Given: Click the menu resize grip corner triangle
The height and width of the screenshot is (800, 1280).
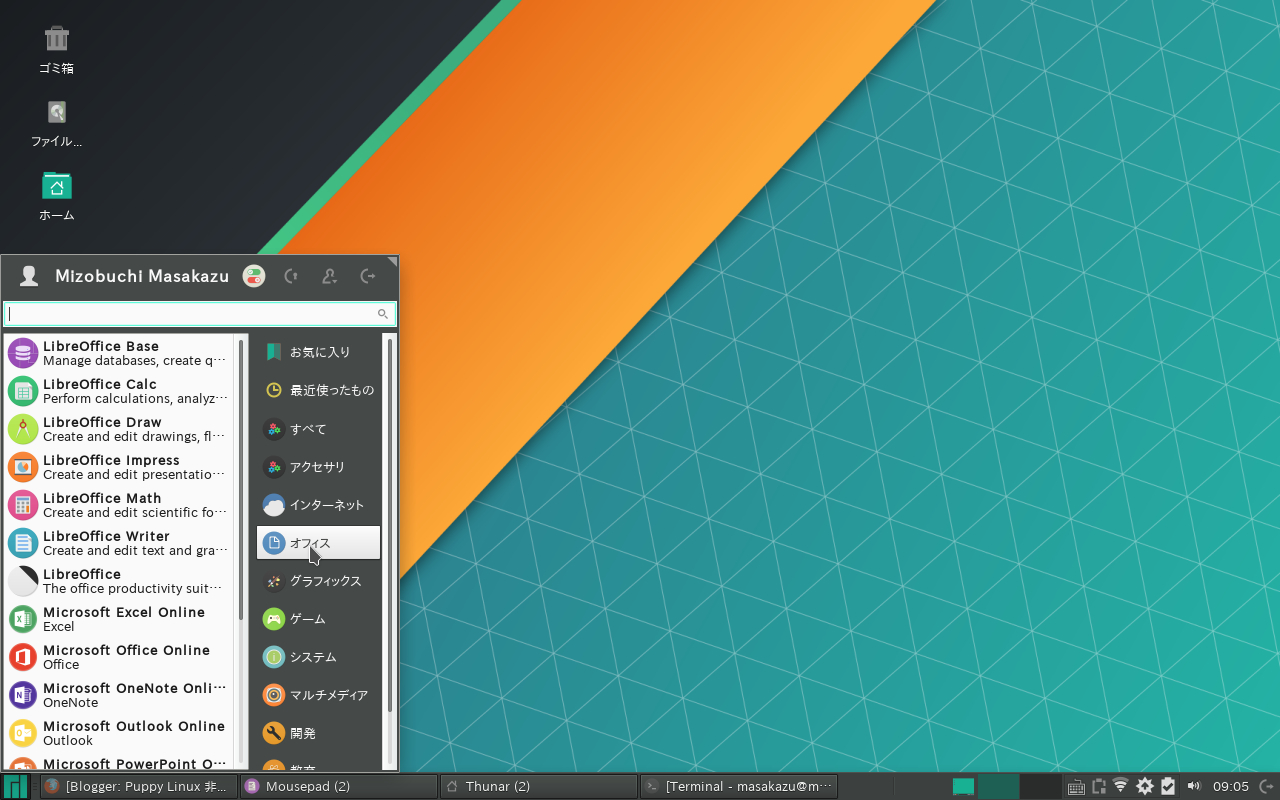Looking at the screenshot, I should point(393,261).
